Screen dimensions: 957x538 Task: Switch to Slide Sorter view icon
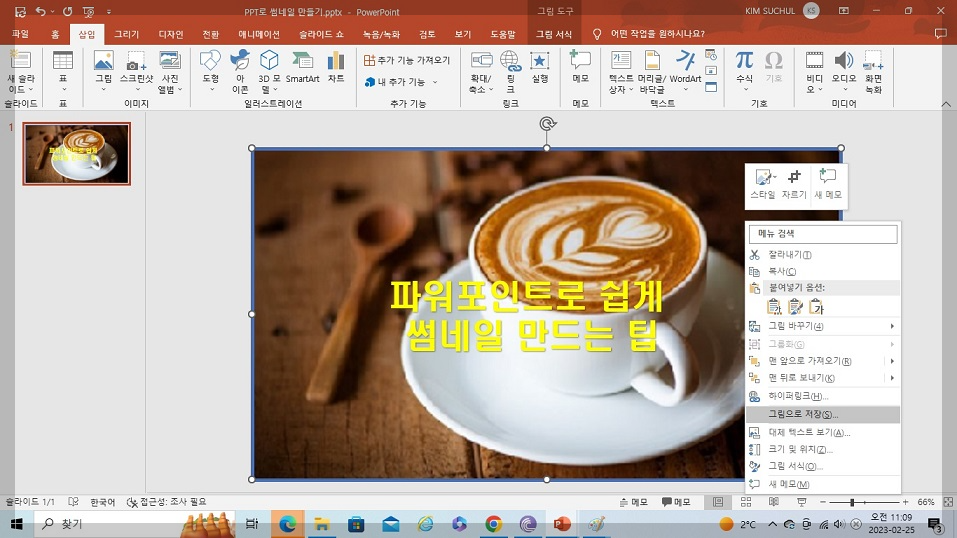[746, 502]
